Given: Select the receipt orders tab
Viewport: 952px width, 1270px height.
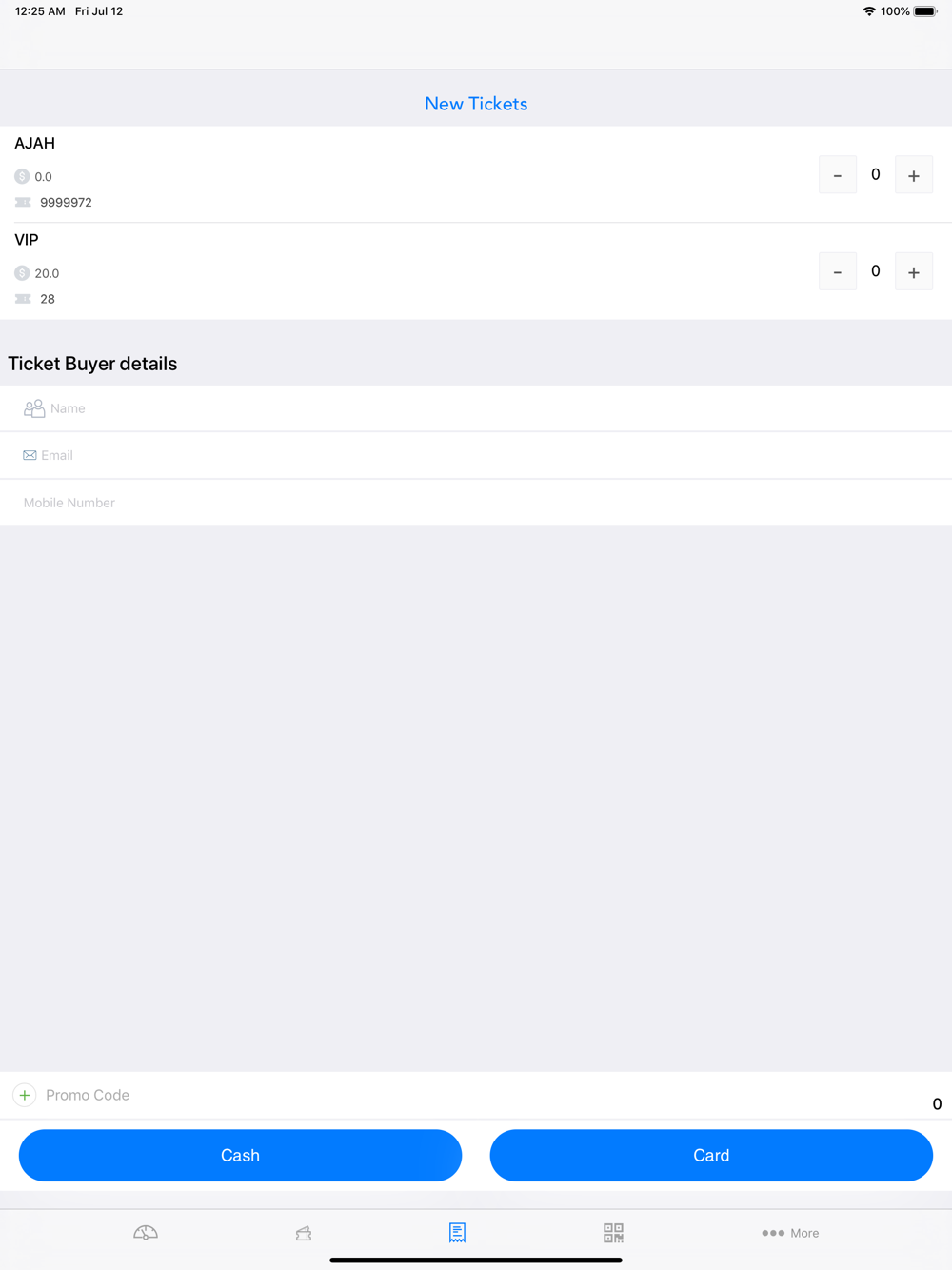Looking at the screenshot, I should tap(458, 1233).
